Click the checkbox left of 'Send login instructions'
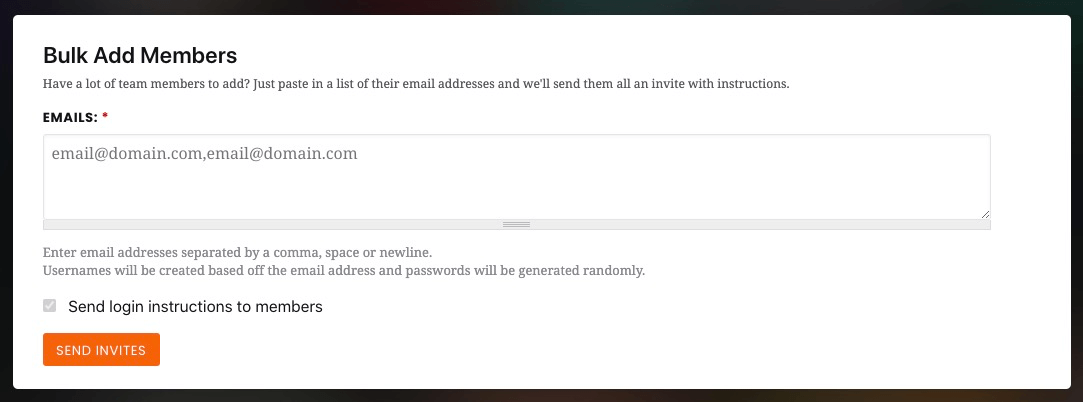The image size is (1083, 402). [x=50, y=306]
